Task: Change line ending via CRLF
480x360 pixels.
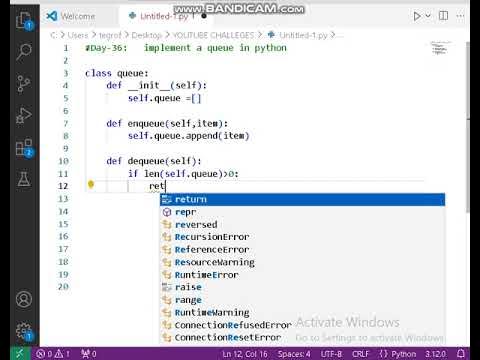Action: coord(361,354)
